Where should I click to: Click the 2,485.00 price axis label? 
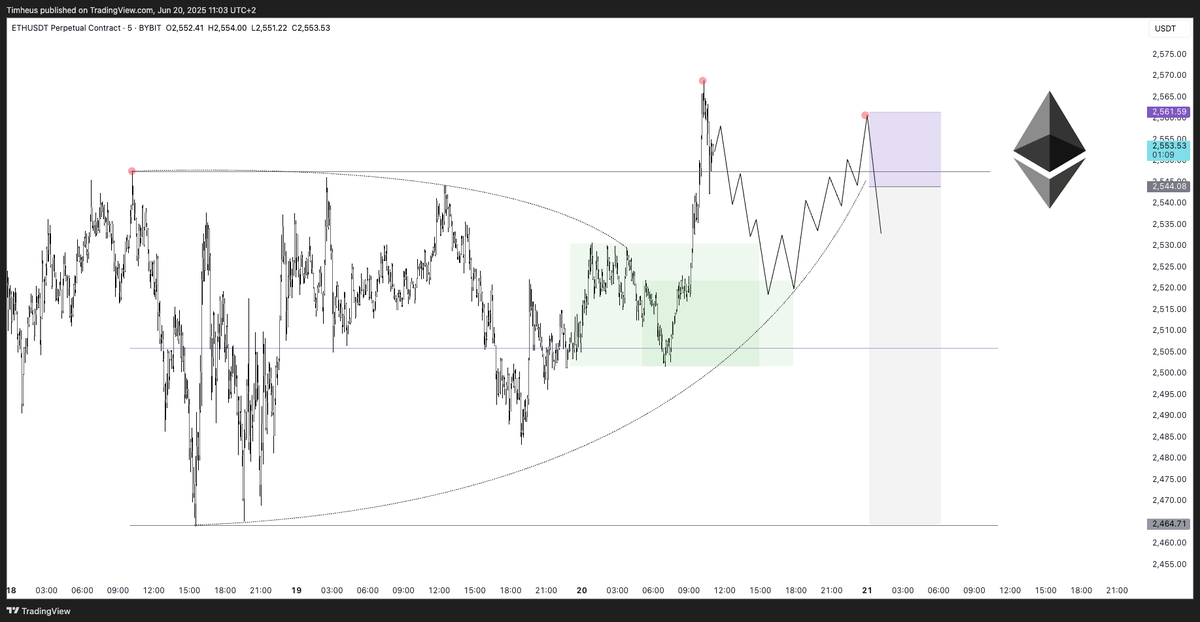[1169, 436]
